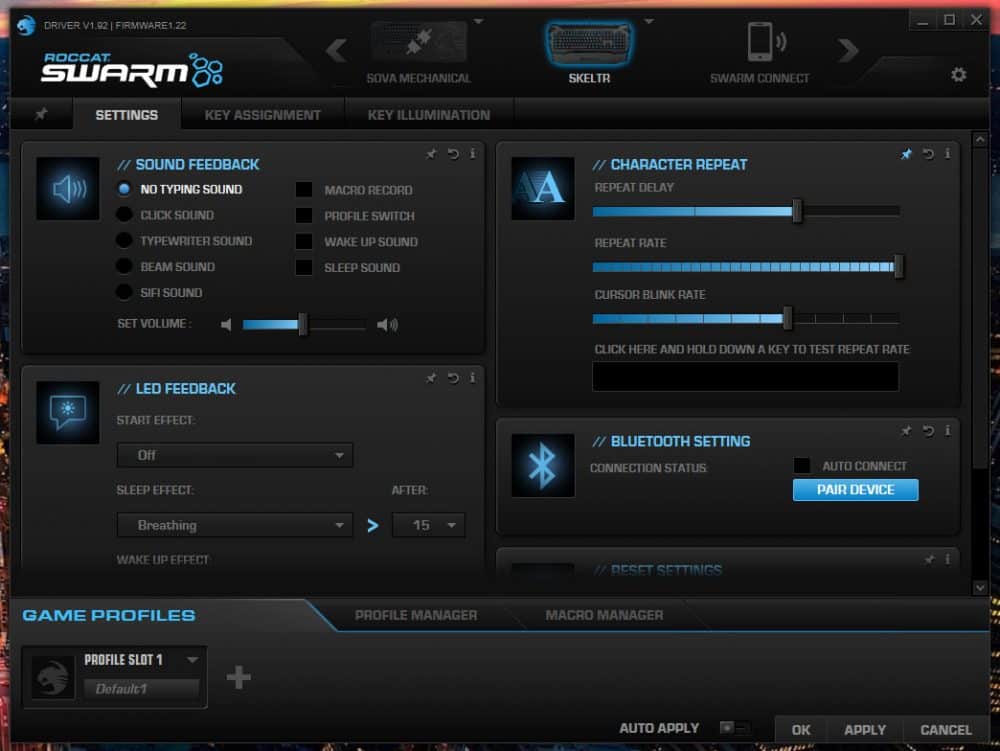Open the Start Effect dropdown

[235, 455]
